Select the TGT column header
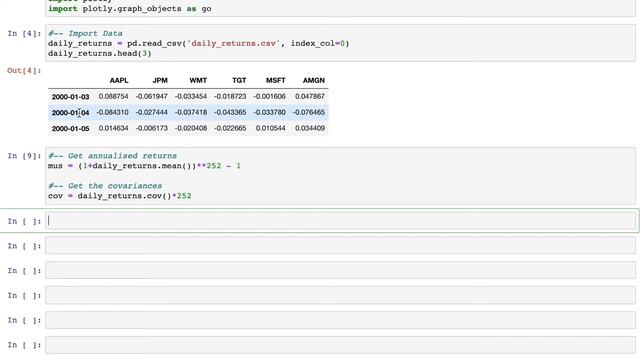The height and width of the screenshot is (360, 640). 239,80
